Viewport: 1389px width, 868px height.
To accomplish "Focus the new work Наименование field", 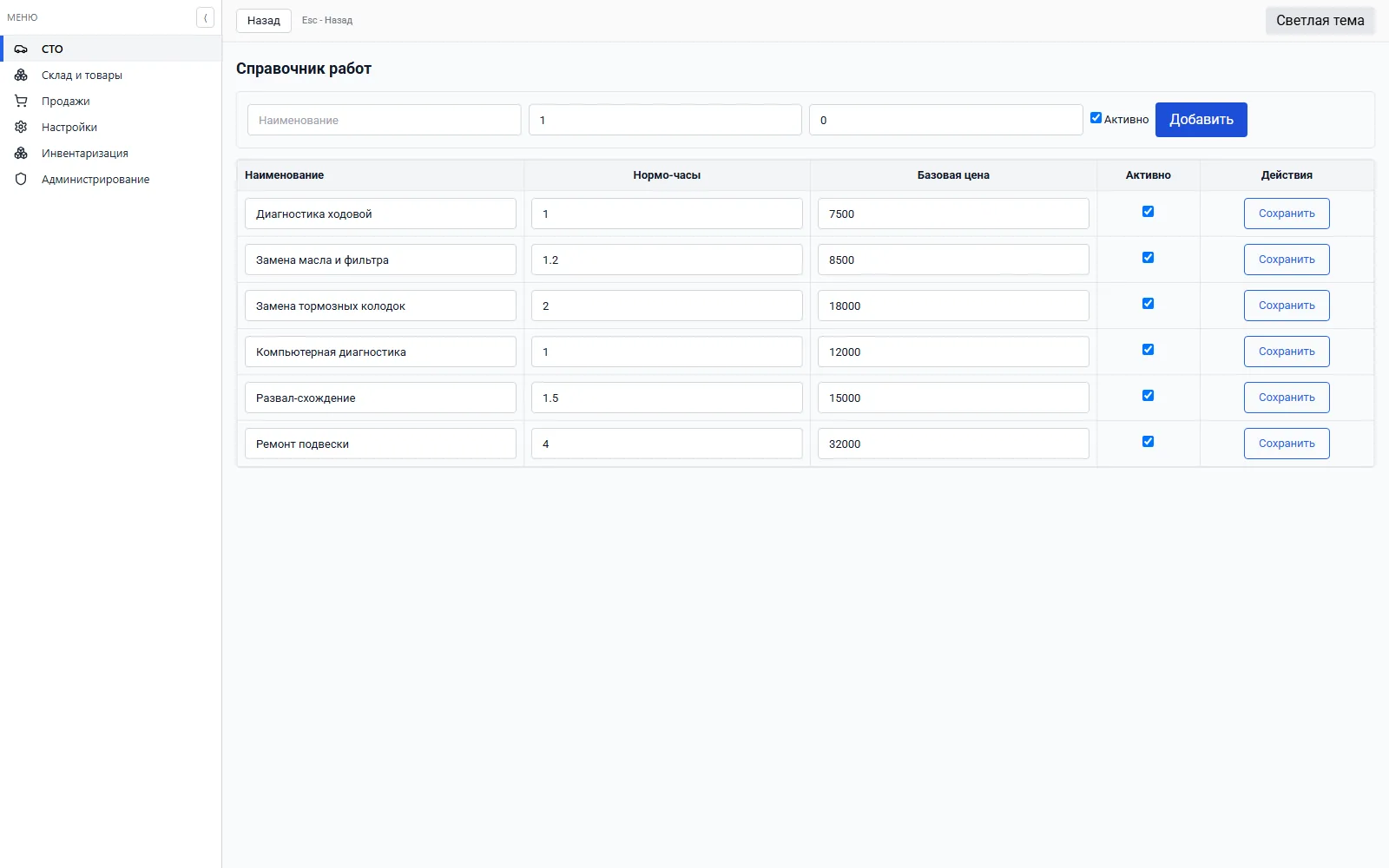I will (x=385, y=120).
